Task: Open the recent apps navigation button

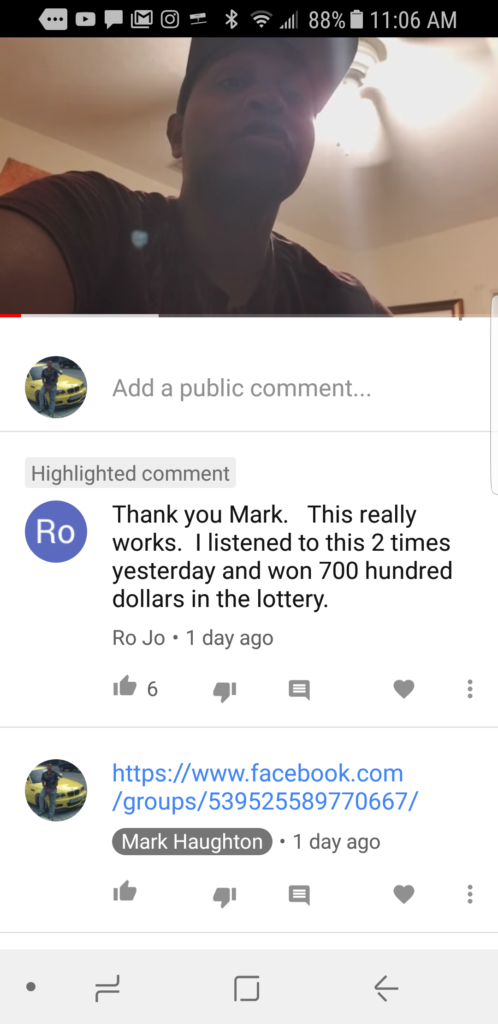Action: pyautogui.click(x=108, y=988)
